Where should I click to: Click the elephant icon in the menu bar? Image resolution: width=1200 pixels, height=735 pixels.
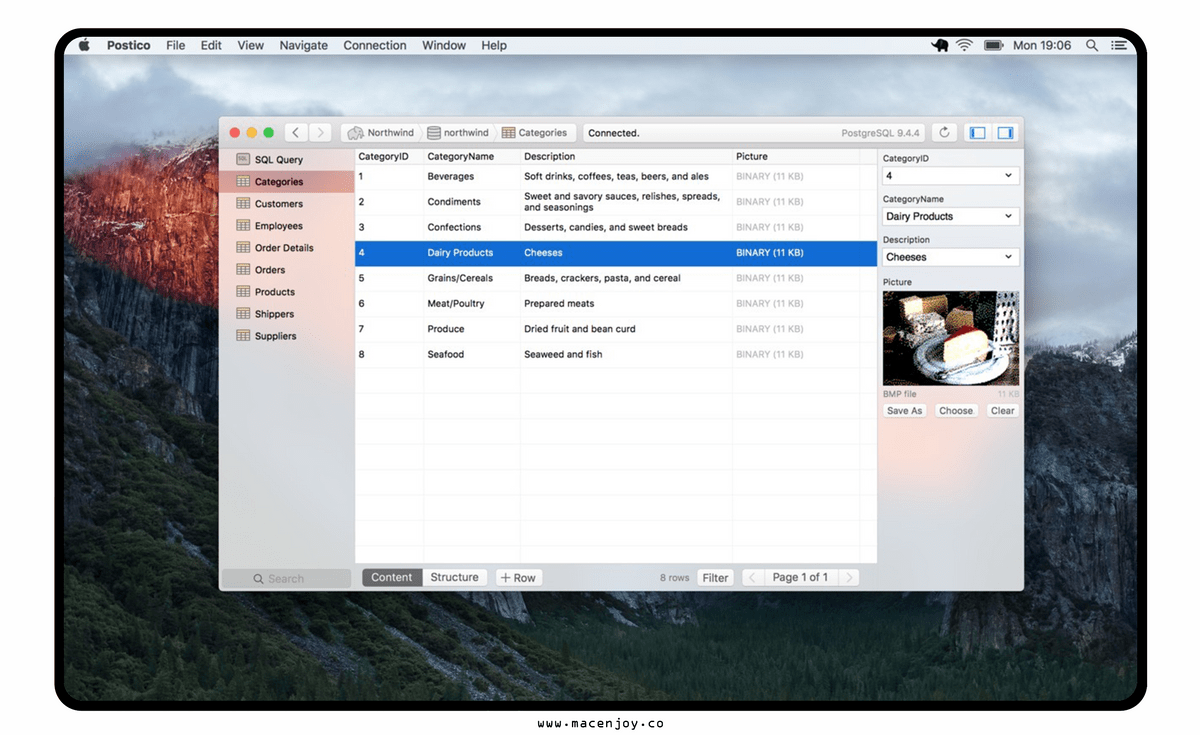point(940,45)
